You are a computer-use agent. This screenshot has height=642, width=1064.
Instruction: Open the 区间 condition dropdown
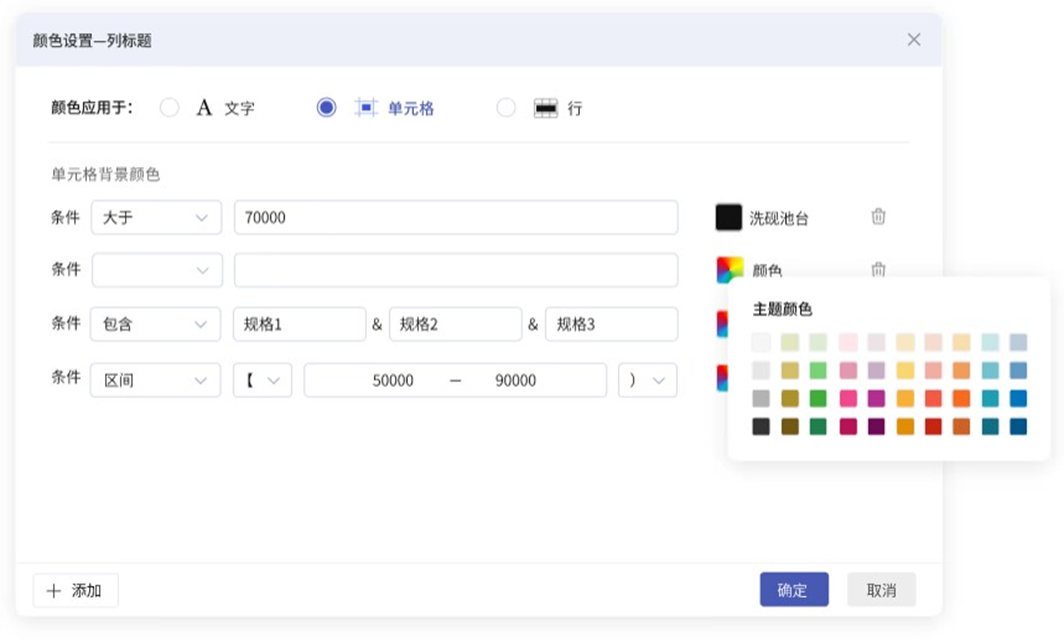click(x=155, y=379)
